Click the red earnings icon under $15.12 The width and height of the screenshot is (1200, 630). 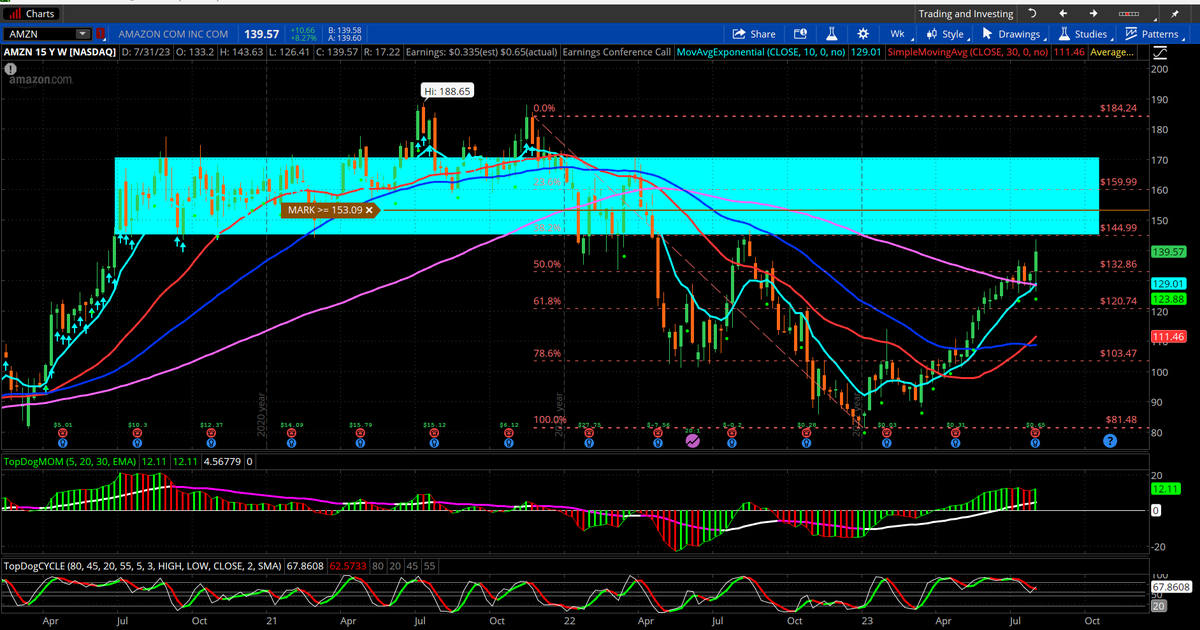[434, 433]
